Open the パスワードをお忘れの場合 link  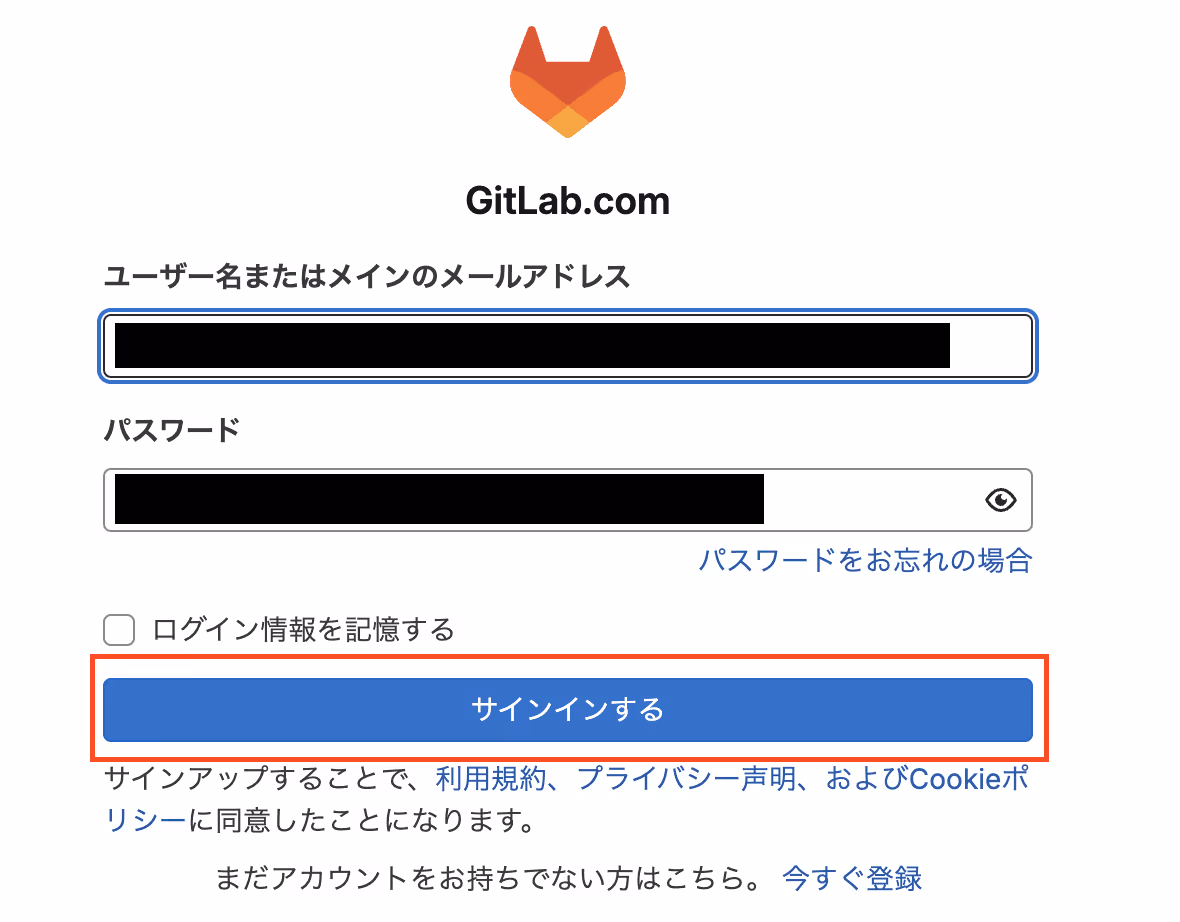pyautogui.click(x=865, y=560)
